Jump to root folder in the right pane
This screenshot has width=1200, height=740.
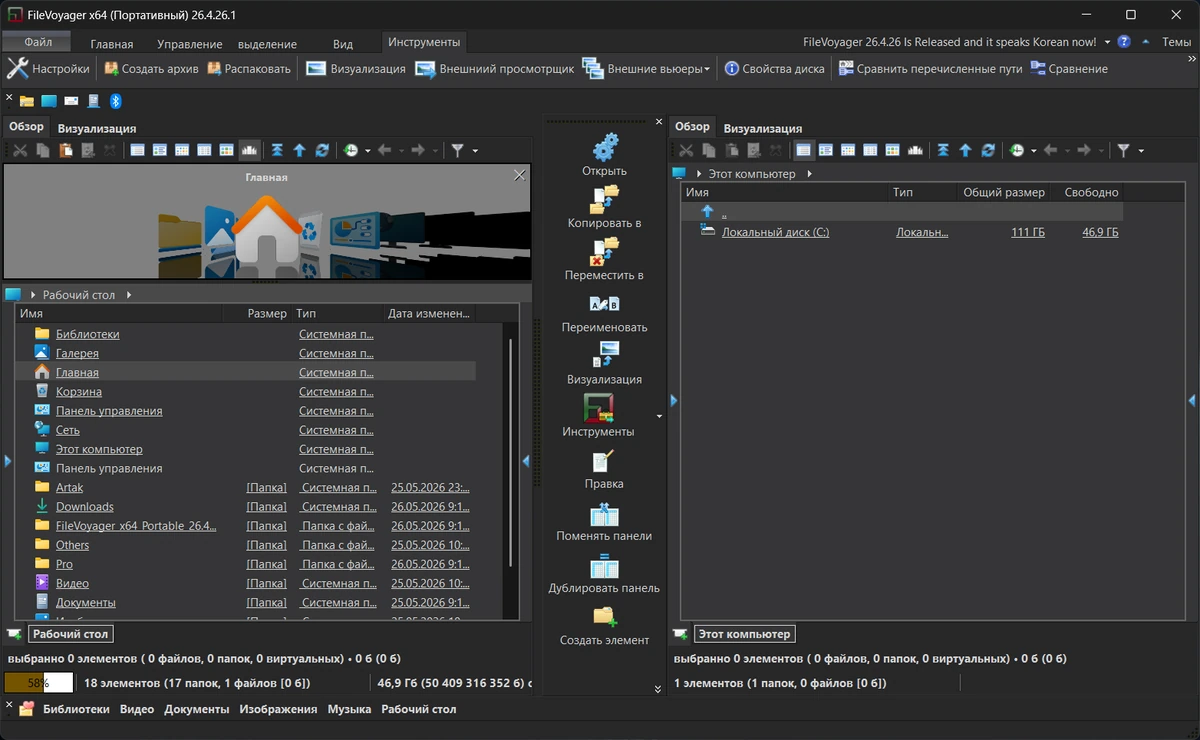pyautogui.click(x=943, y=150)
